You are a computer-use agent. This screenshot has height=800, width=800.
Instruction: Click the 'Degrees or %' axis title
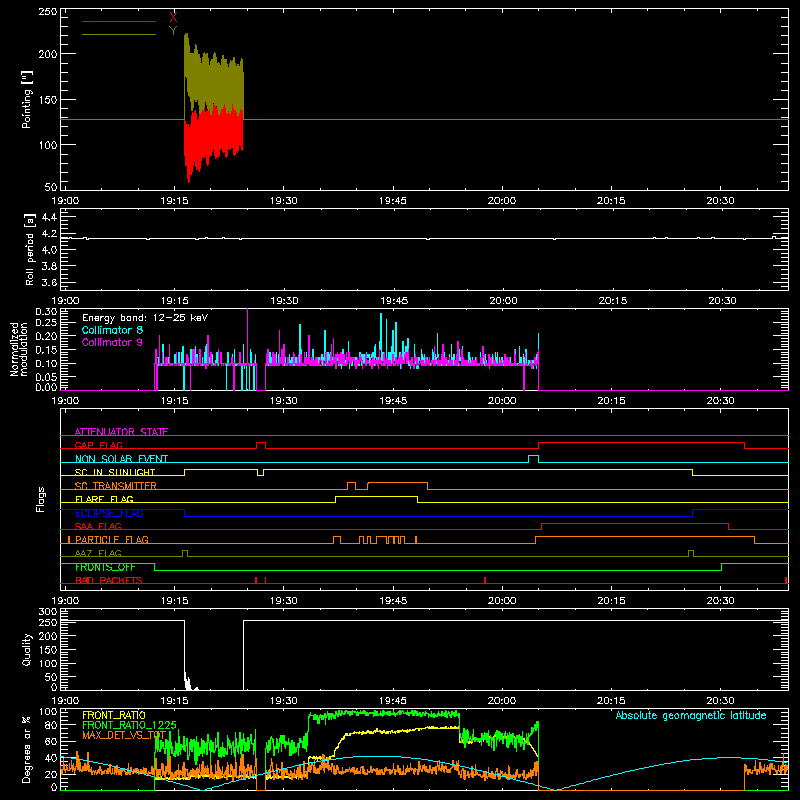click(27, 749)
